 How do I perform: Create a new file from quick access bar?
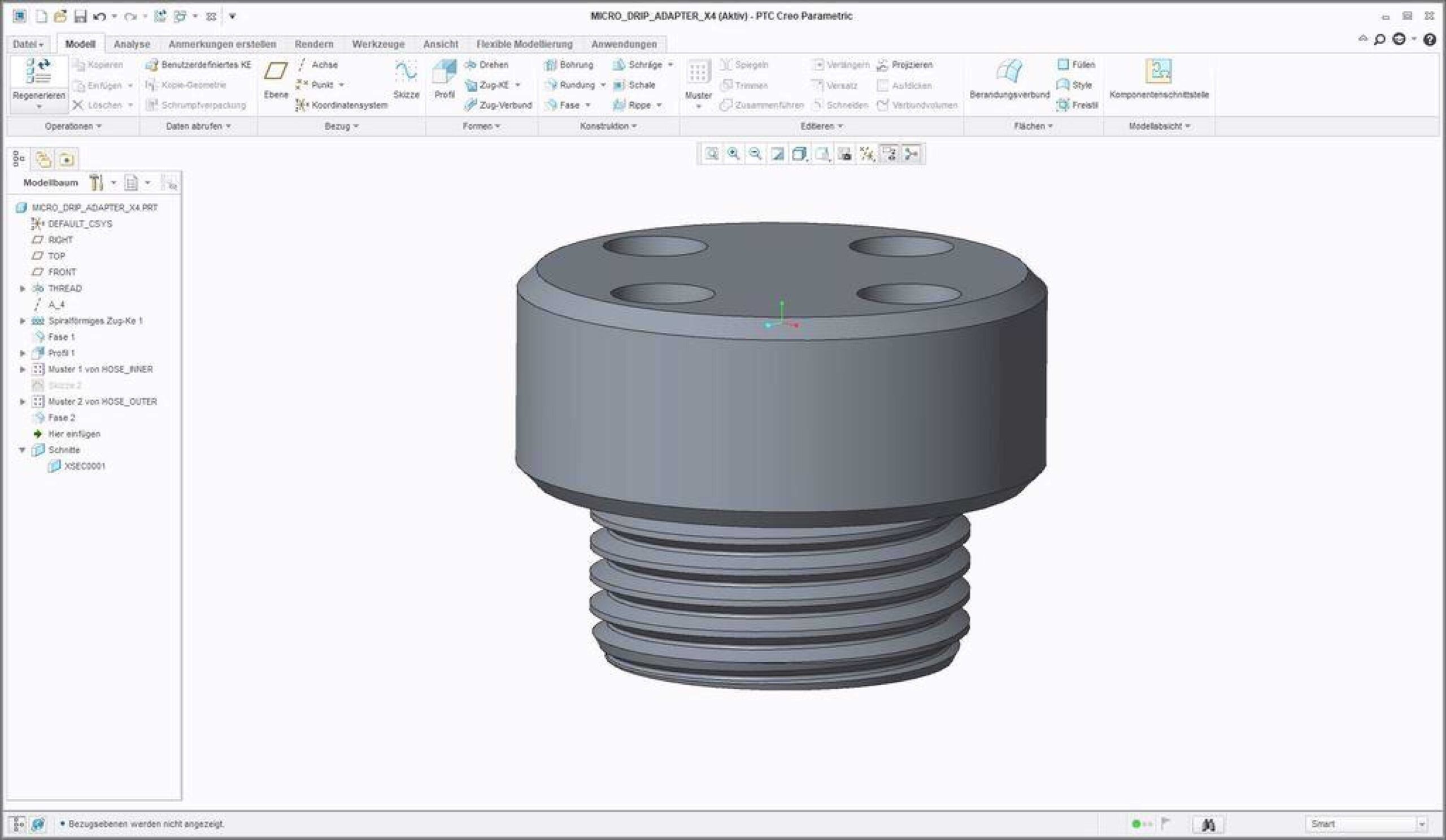click(41, 16)
